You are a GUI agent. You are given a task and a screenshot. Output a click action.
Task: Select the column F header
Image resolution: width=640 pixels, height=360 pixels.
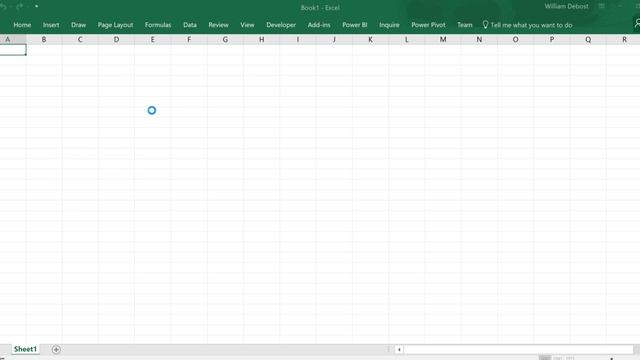(x=189, y=40)
